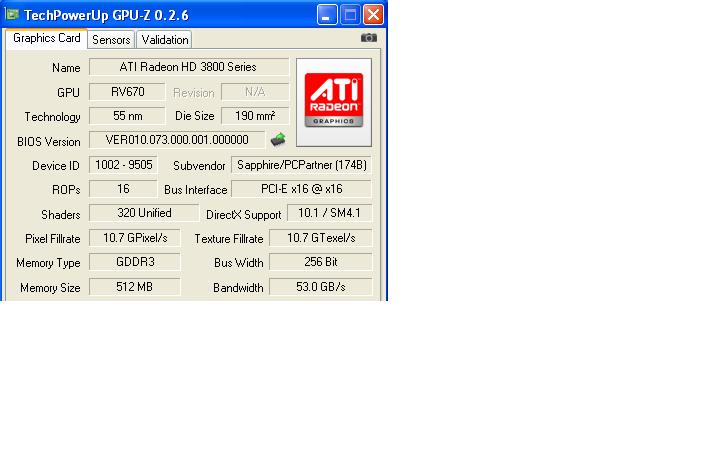Click the 'Technology' label text

tap(52, 117)
